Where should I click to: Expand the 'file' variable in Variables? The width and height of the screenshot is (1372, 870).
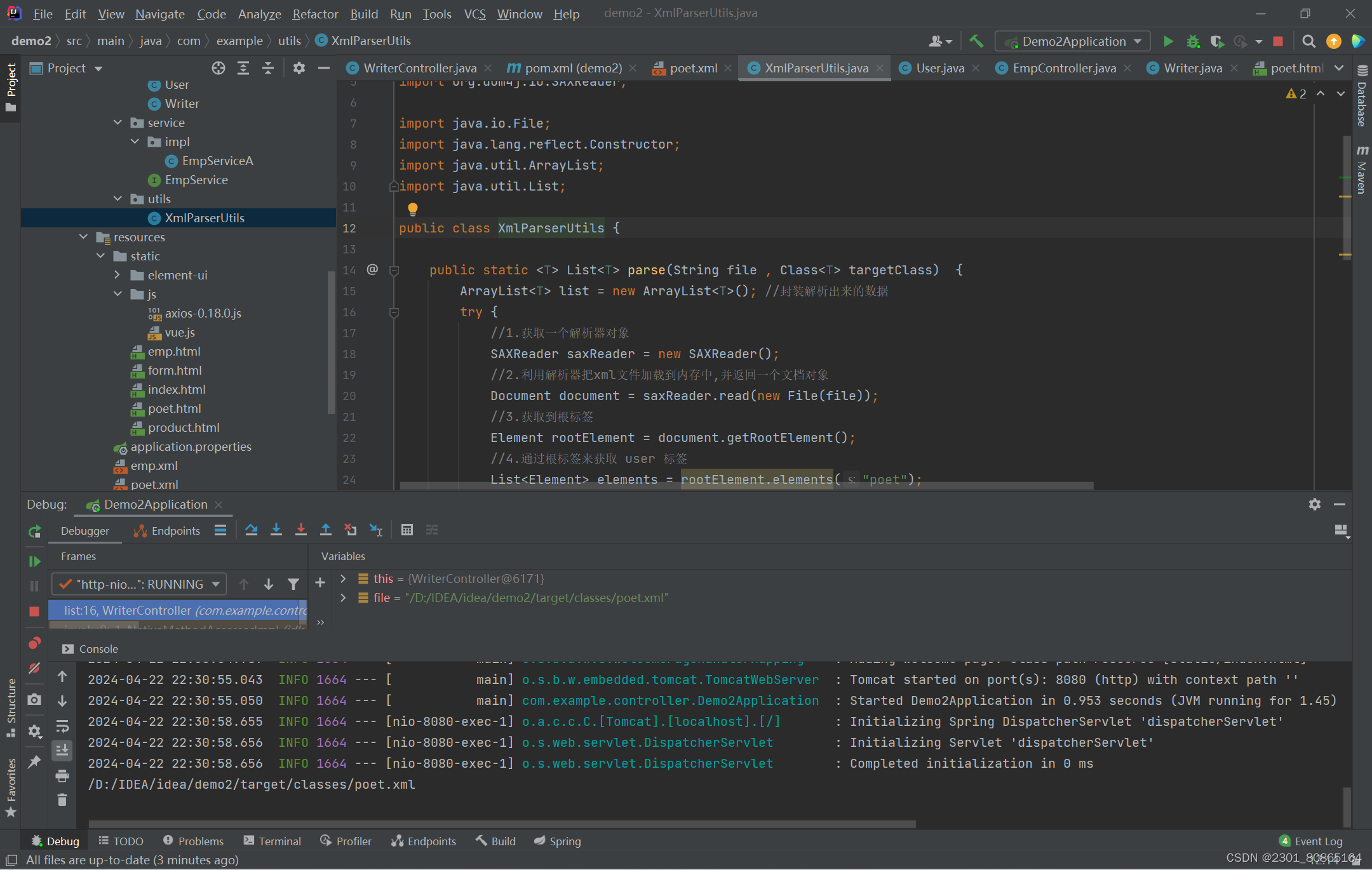343,598
